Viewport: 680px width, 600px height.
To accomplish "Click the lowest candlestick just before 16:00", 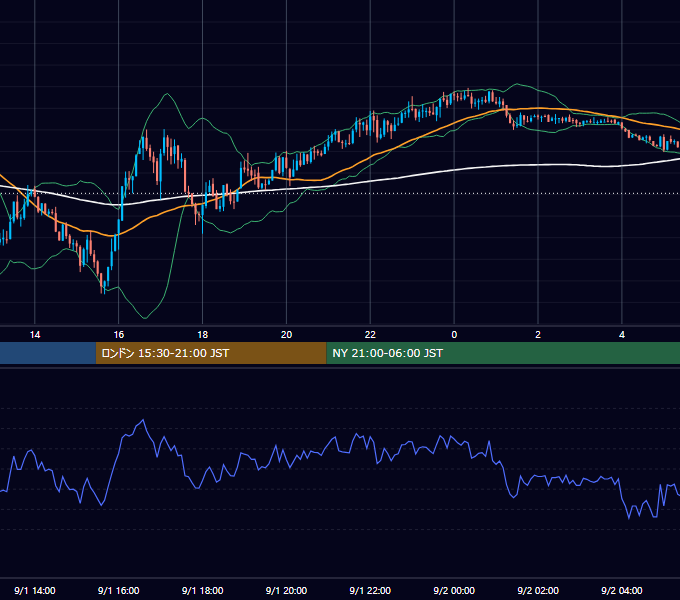I will point(103,282).
